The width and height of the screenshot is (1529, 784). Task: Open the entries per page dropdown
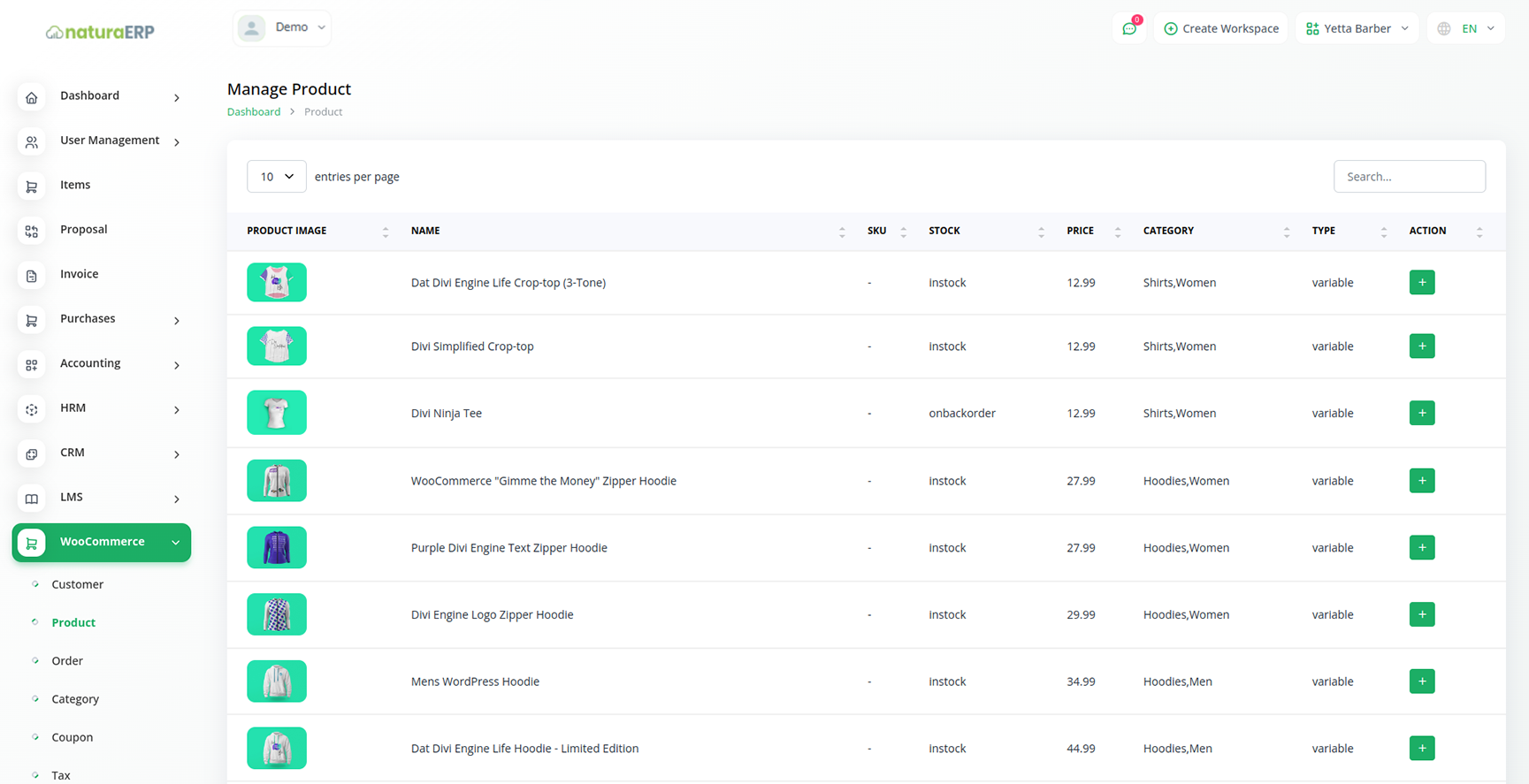pos(277,177)
